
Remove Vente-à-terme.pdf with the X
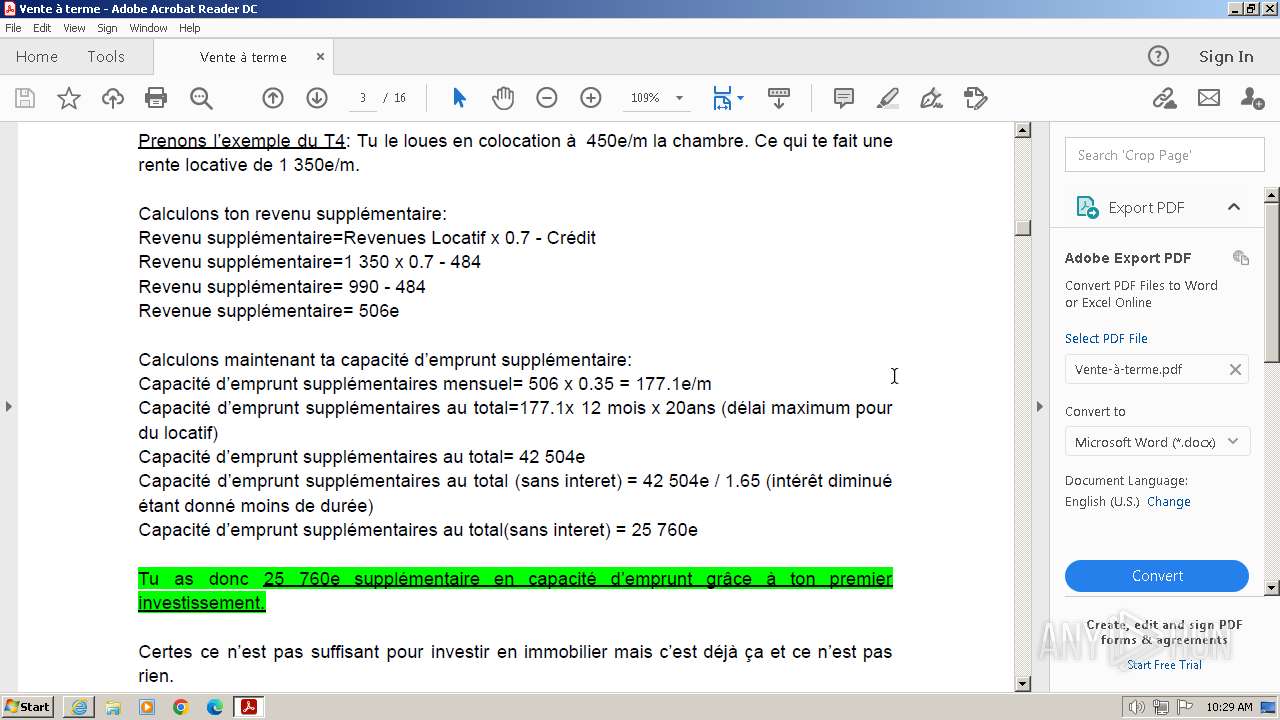pyautogui.click(x=1235, y=369)
